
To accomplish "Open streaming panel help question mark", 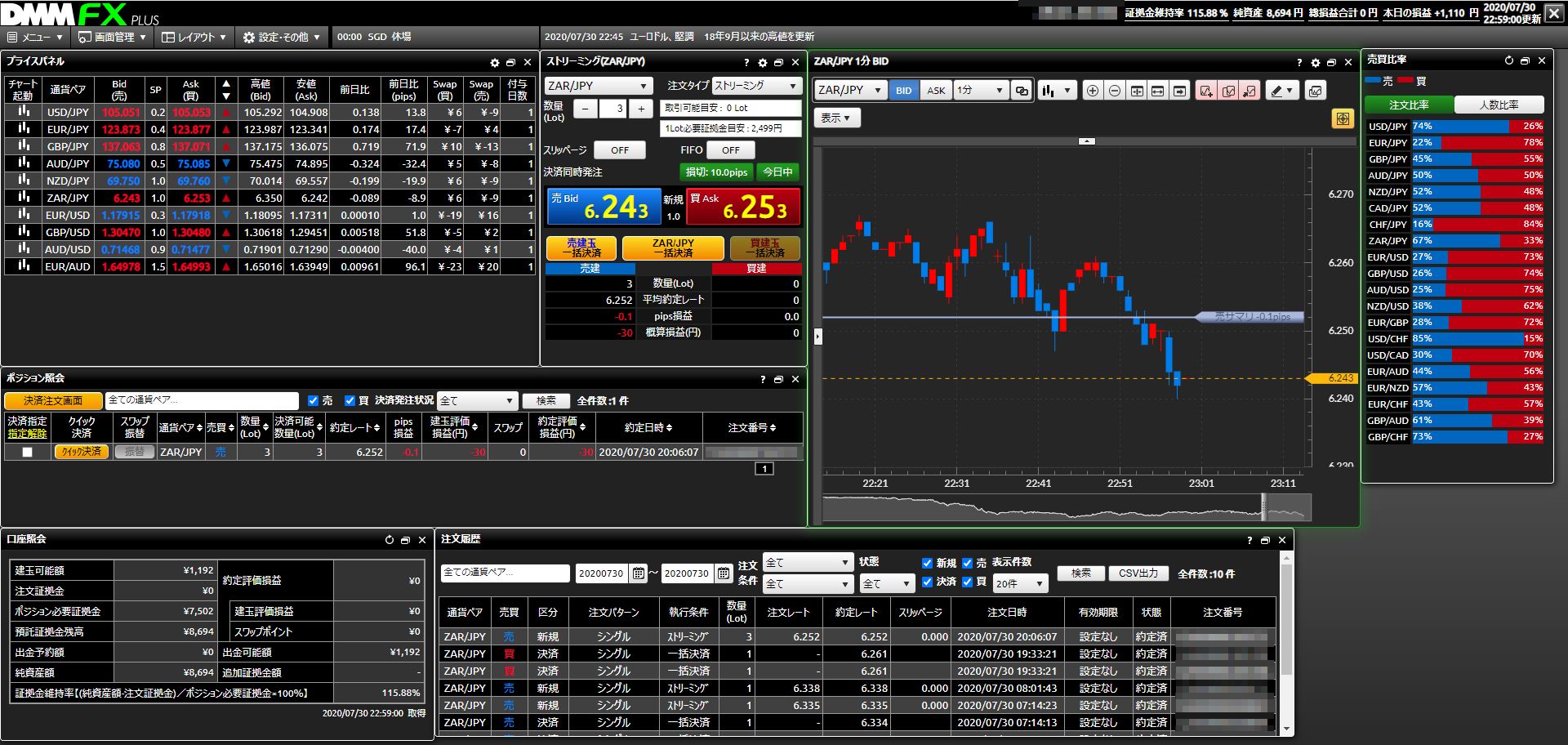I will pyautogui.click(x=746, y=62).
